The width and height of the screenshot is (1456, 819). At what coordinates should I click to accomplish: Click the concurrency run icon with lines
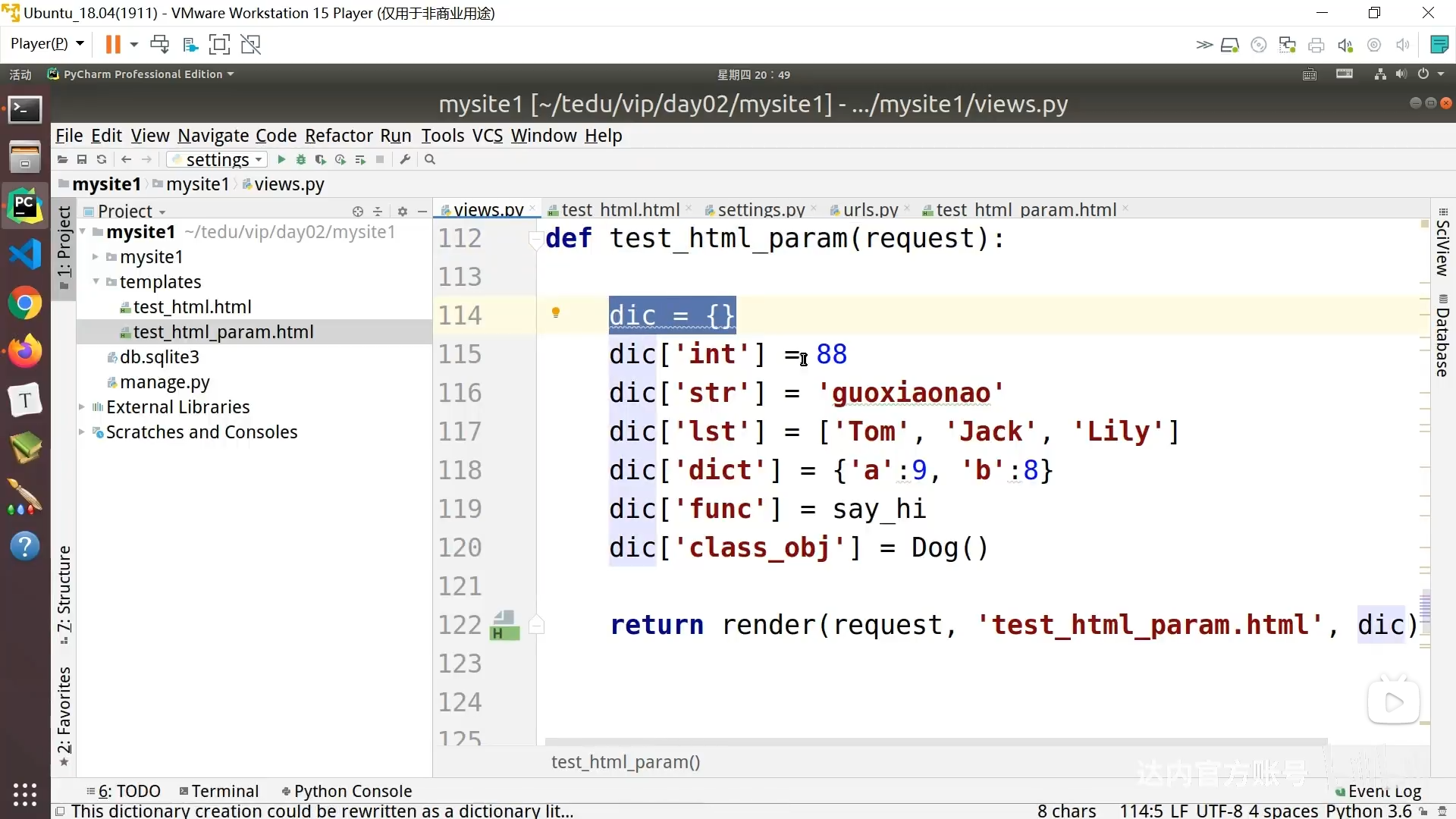point(360,159)
